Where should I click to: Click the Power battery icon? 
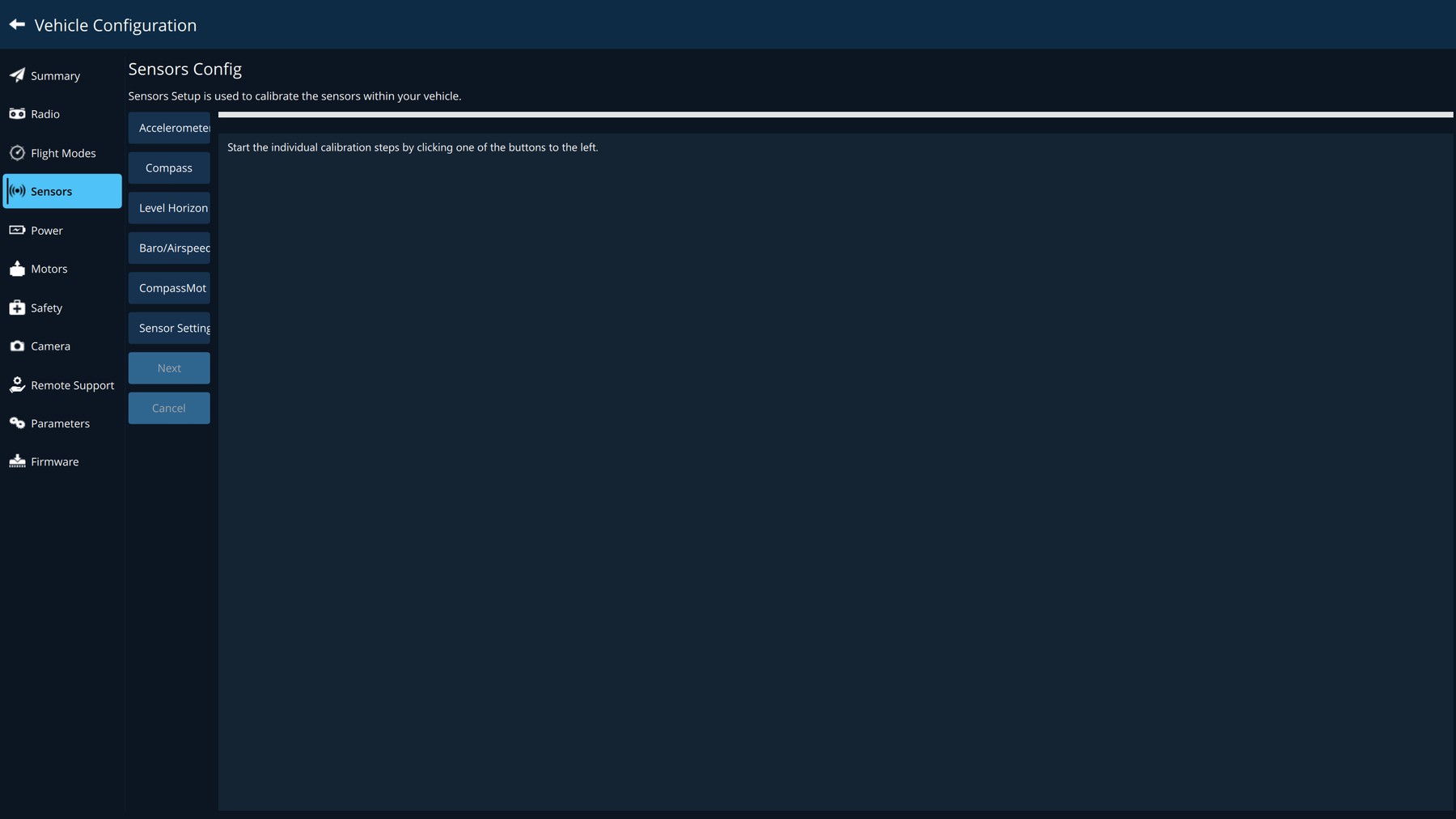pyautogui.click(x=17, y=230)
